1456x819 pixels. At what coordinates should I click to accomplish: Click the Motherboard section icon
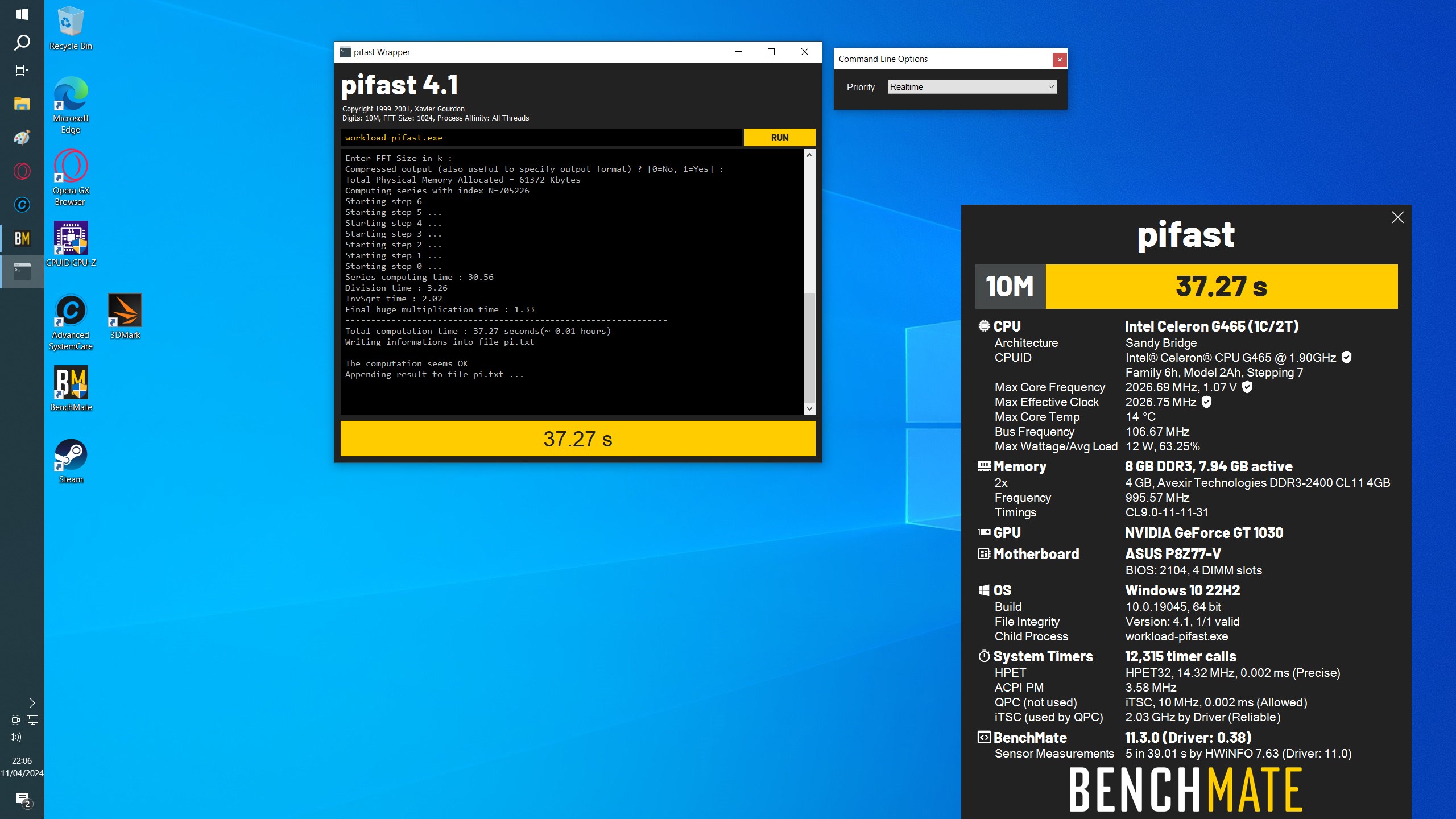click(x=984, y=553)
